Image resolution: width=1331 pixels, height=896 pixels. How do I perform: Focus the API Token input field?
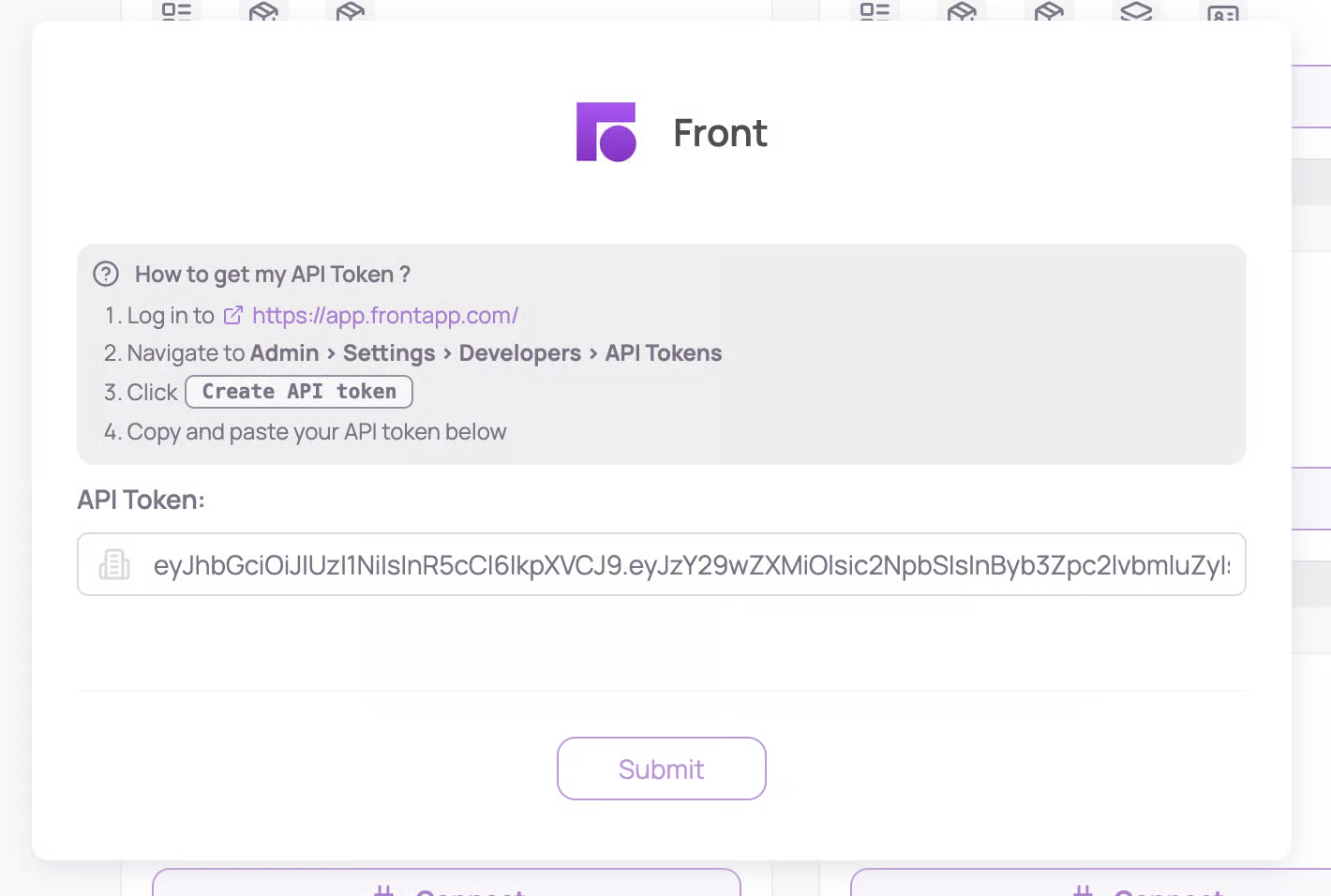point(690,564)
